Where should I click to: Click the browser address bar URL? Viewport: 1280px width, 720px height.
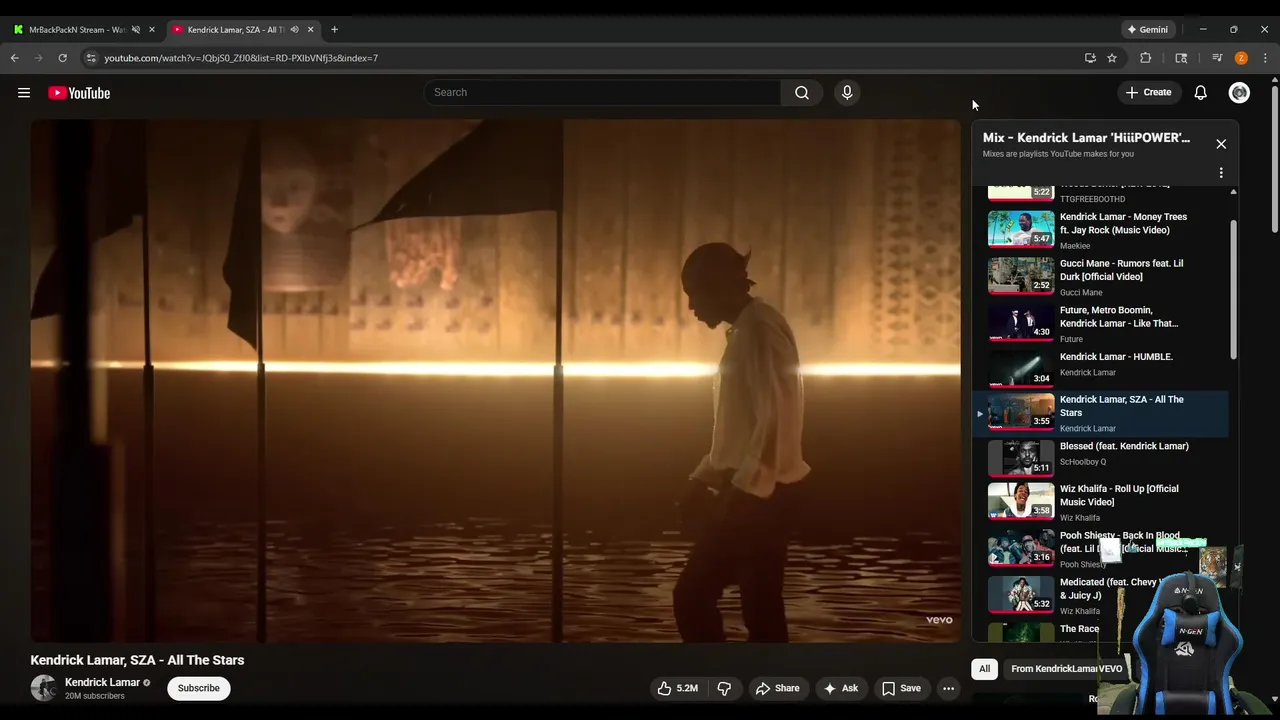(x=241, y=58)
